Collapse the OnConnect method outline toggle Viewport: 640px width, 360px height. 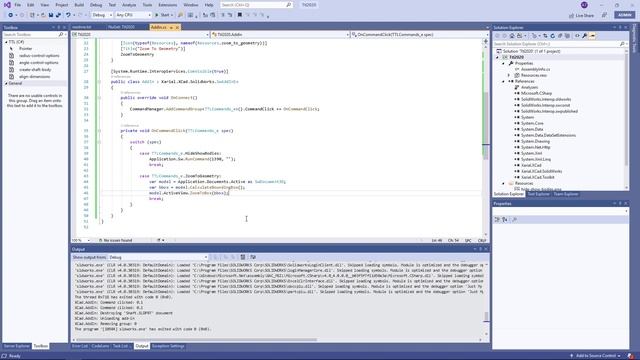pos(99,98)
